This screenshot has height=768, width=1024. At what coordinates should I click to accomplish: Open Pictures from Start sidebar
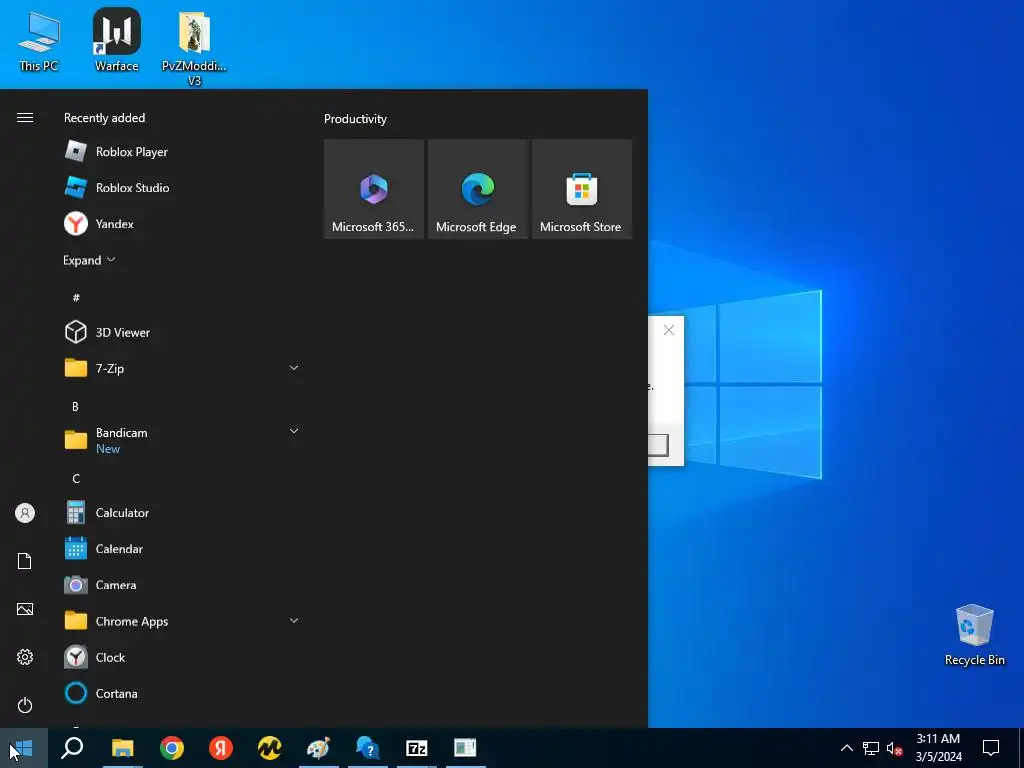25,609
